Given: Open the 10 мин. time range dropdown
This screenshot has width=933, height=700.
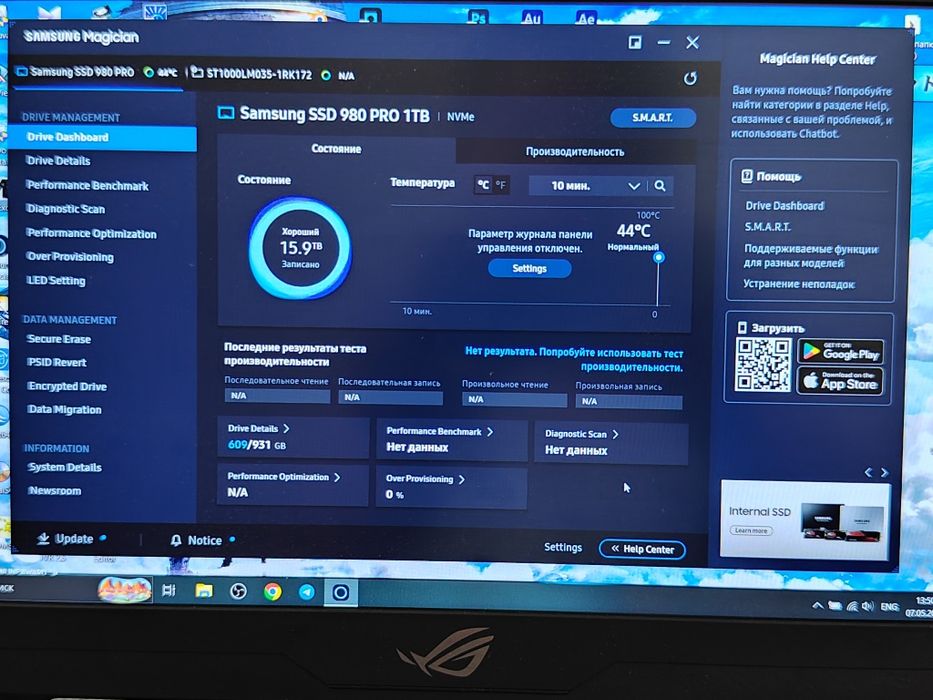Looking at the screenshot, I should 587,186.
